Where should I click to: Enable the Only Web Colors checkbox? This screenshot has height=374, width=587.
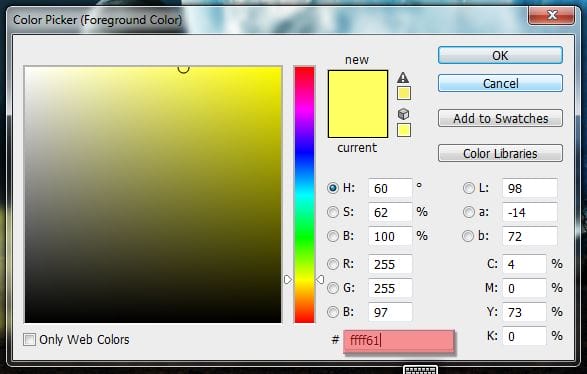click(x=29, y=340)
